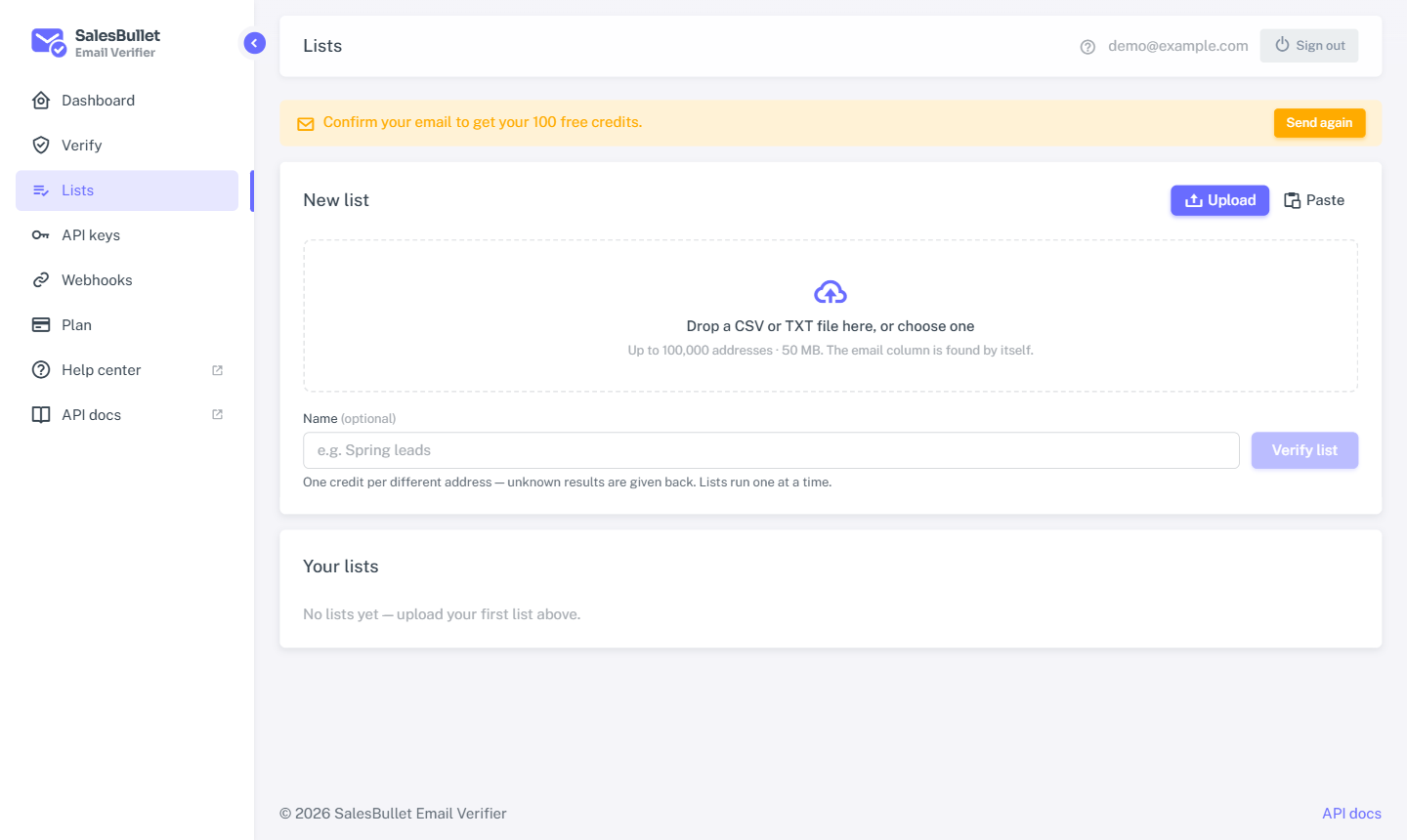Click the help icon beside demo@example.com
The image size is (1407, 840).
tap(1087, 47)
